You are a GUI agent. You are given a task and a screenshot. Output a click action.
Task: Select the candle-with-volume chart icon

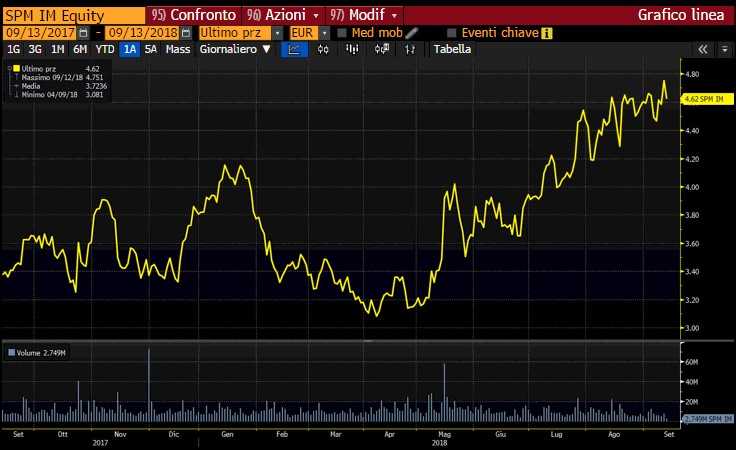[x=382, y=49]
